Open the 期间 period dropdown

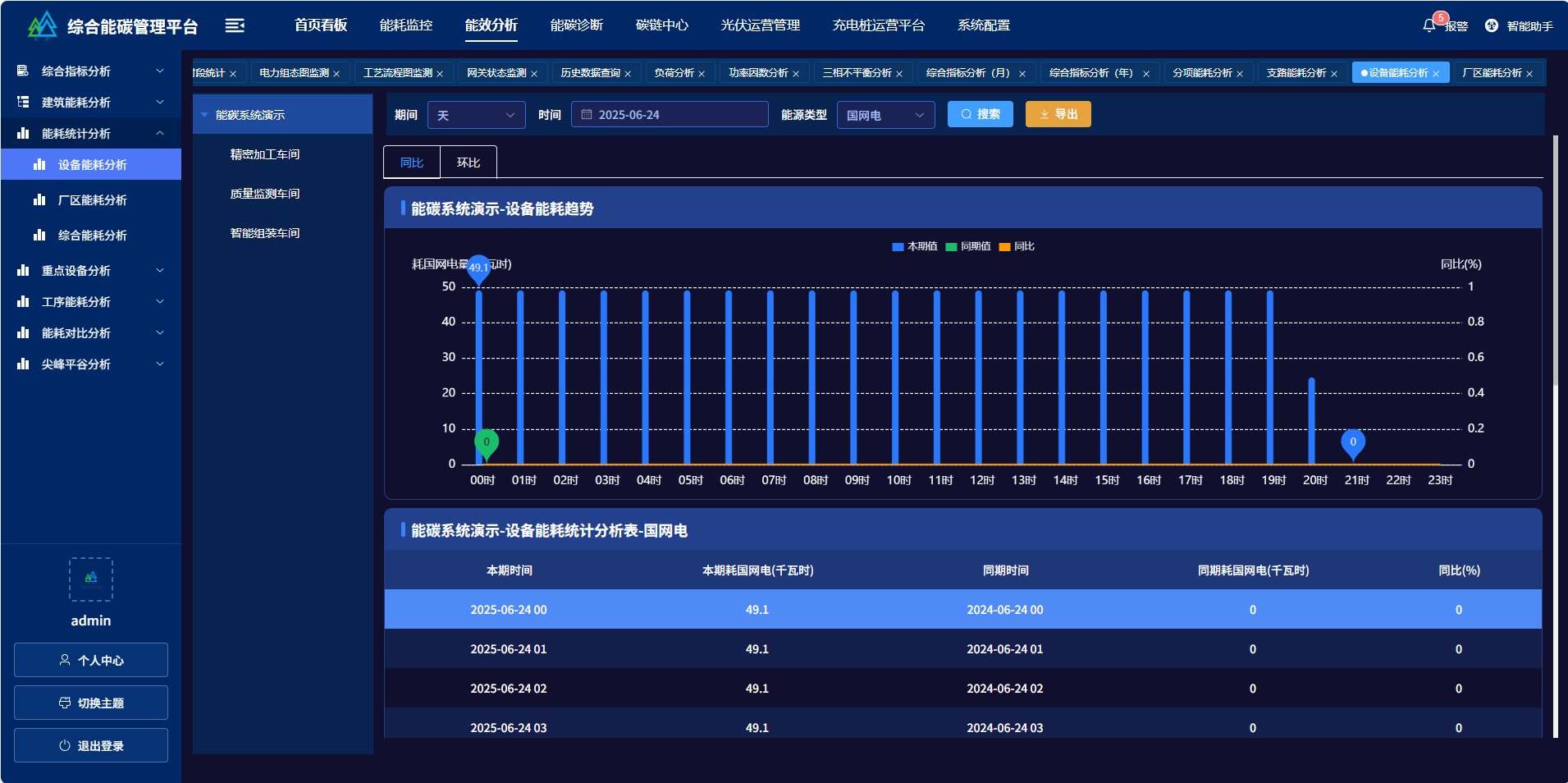[x=476, y=115]
